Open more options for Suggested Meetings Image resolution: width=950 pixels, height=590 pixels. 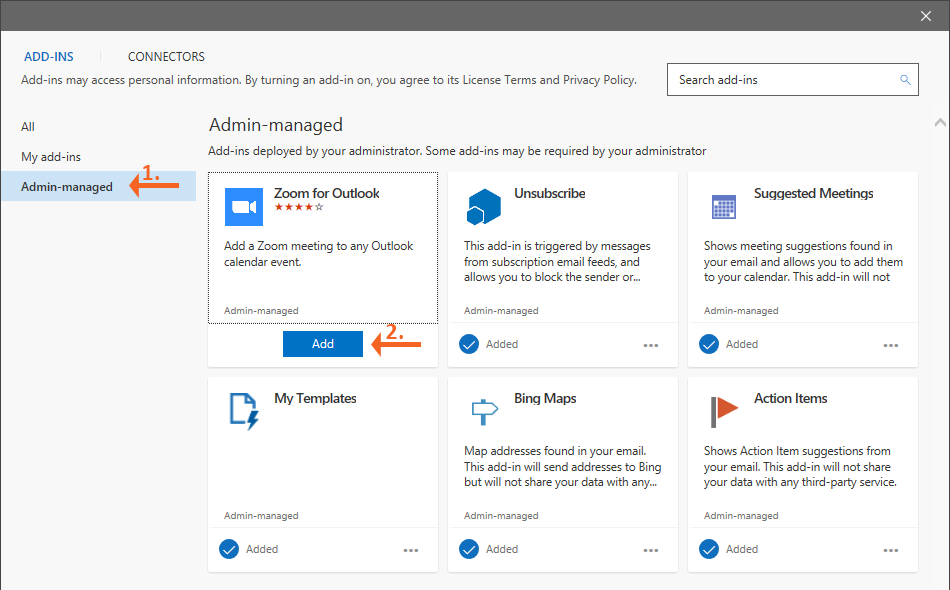click(x=891, y=344)
